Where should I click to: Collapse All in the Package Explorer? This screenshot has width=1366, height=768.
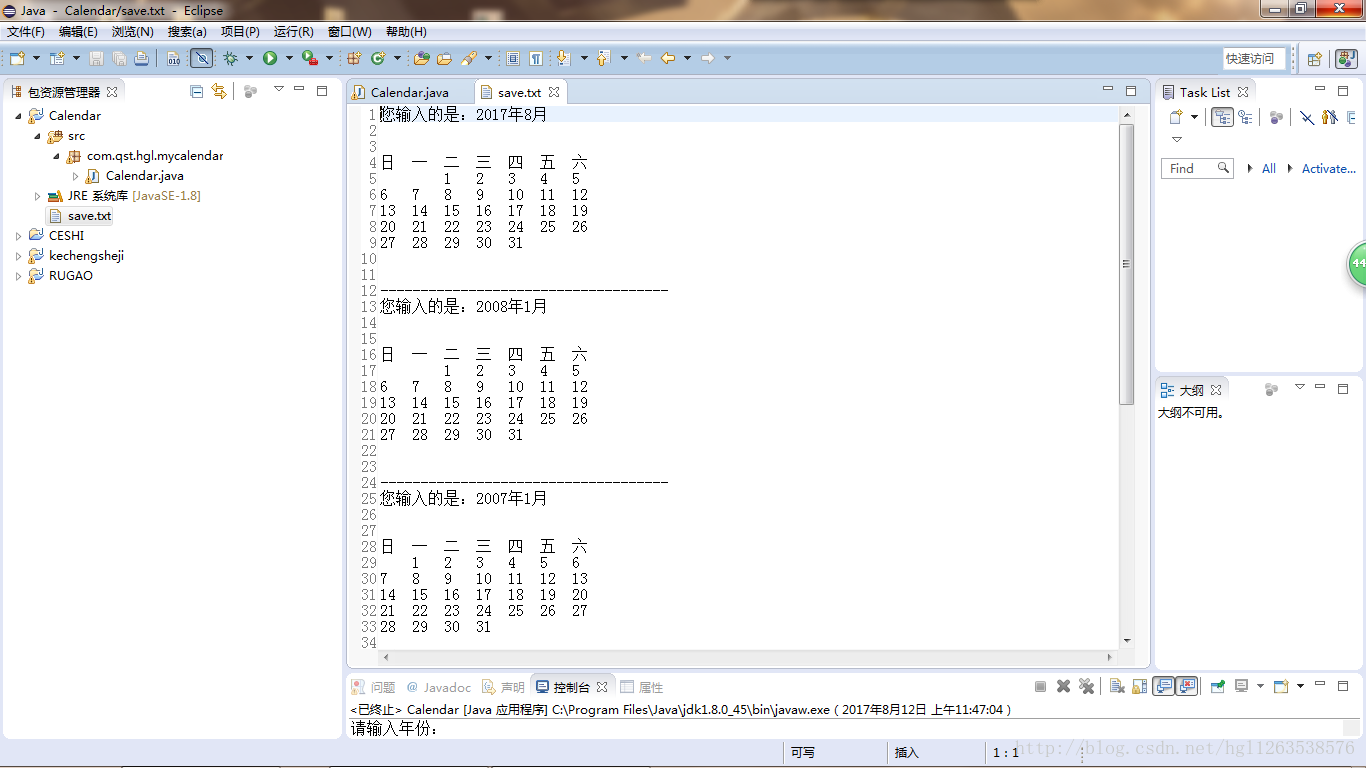(x=197, y=91)
